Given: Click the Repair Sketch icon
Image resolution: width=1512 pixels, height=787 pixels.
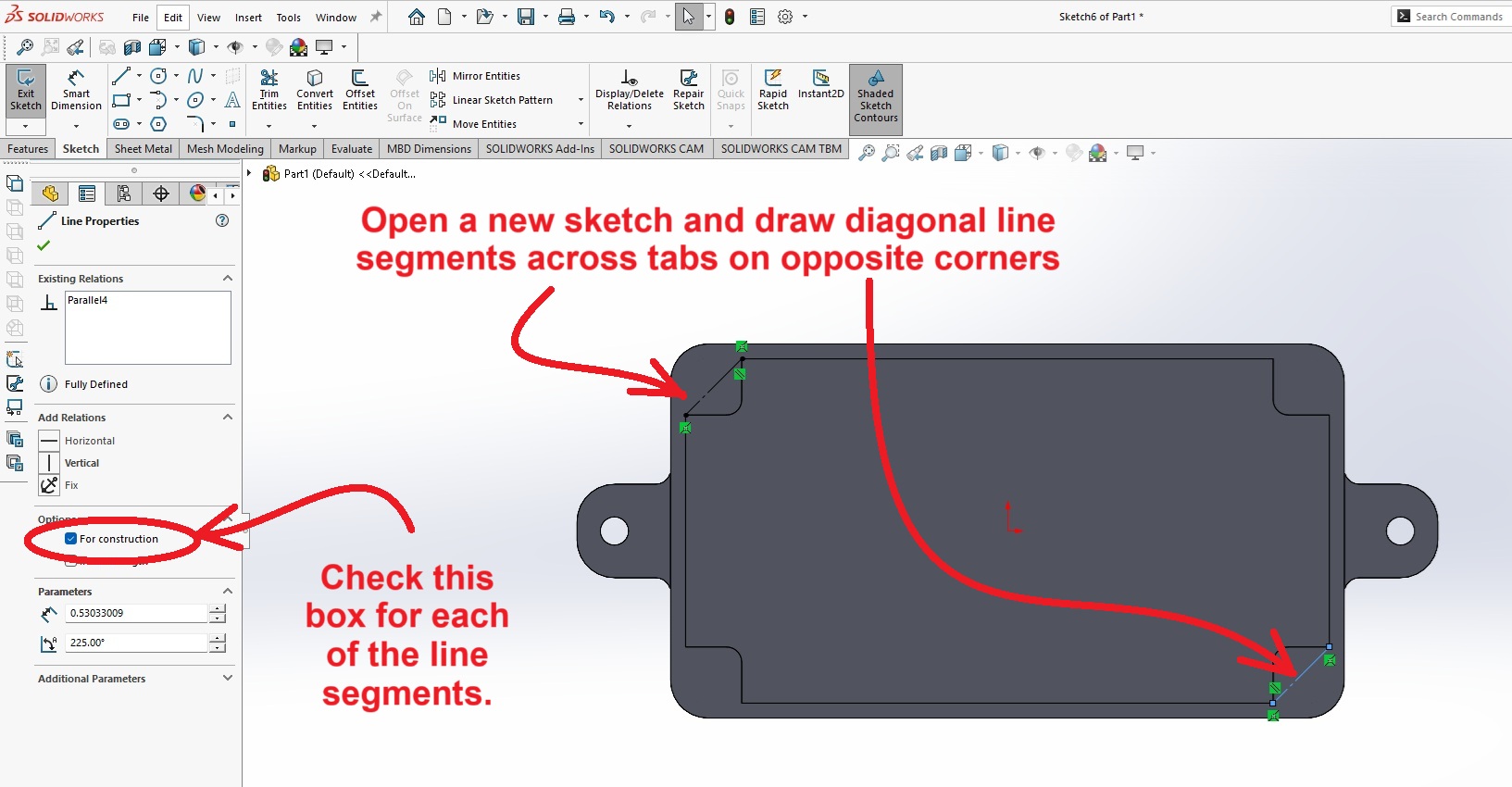Looking at the screenshot, I should pyautogui.click(x=688, y=90).
